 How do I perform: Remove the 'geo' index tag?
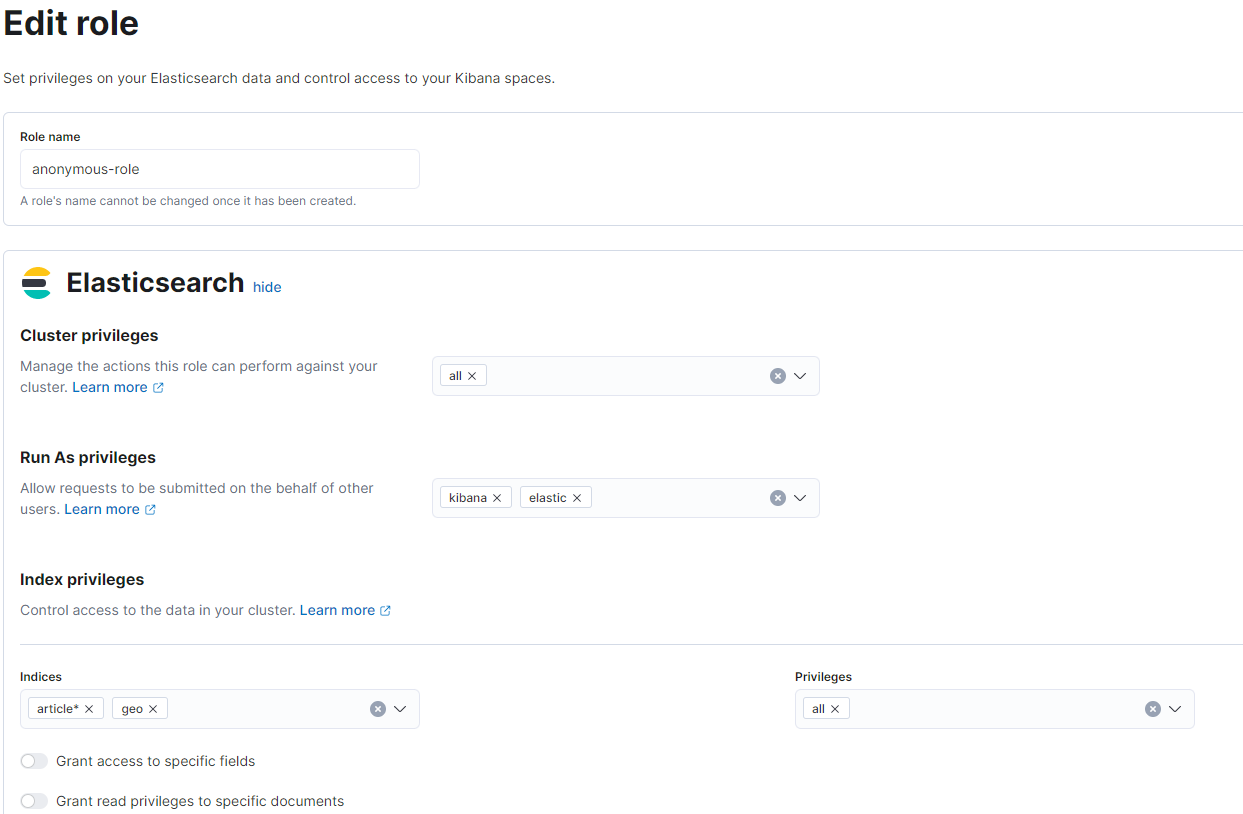tap(153, 709)
